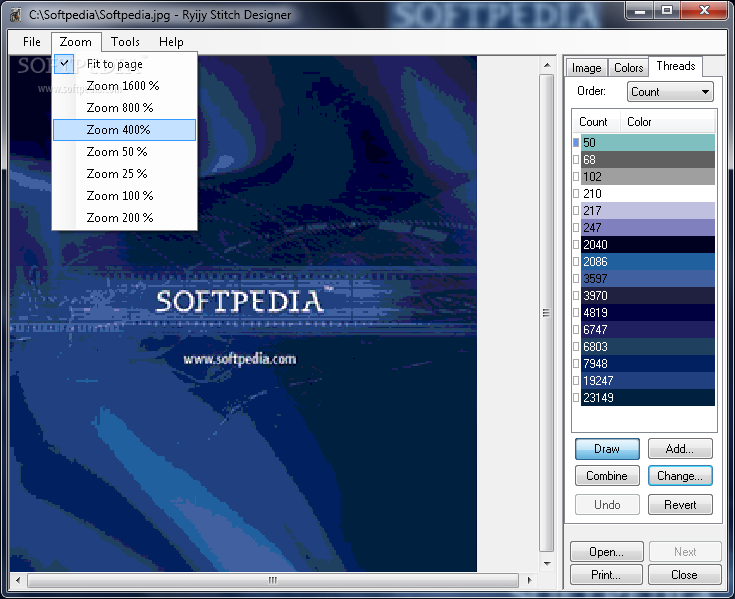Switch to the Threads tab

675,66
